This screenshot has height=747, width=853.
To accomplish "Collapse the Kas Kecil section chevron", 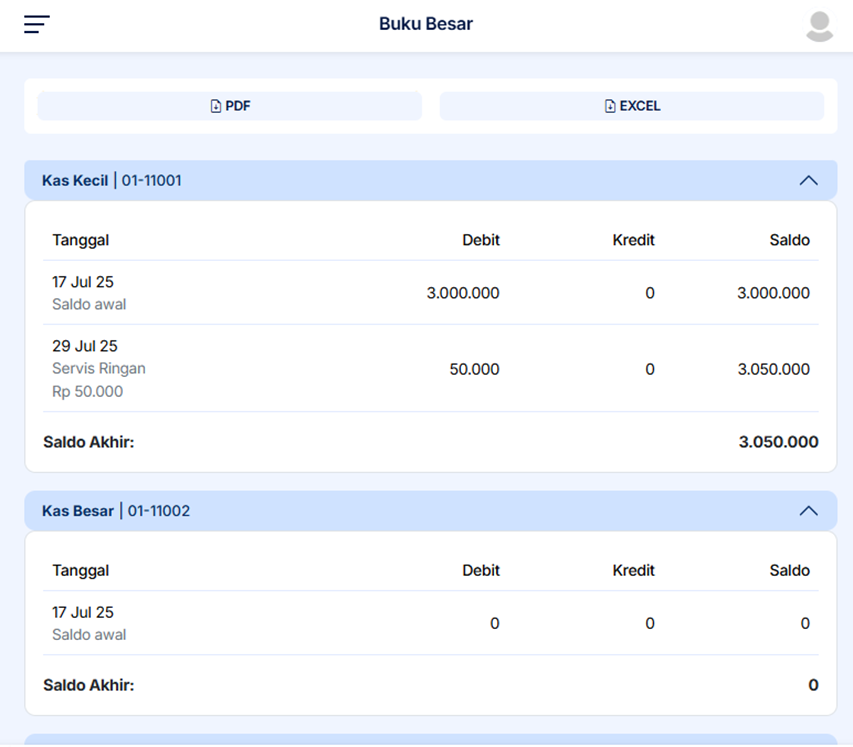I will 808,181.
